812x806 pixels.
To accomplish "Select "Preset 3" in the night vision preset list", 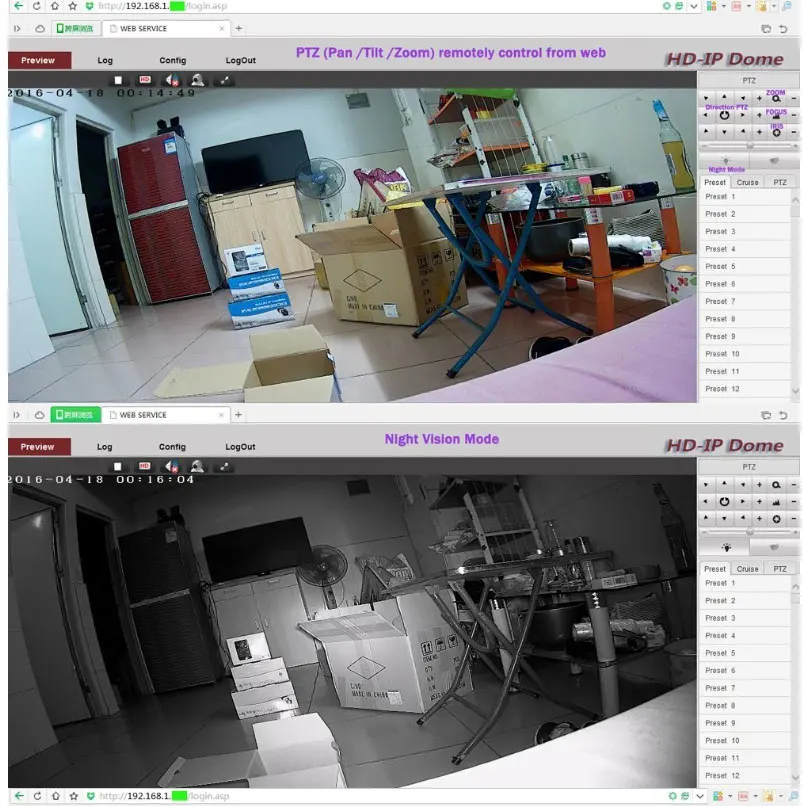I will coord(745,618).
